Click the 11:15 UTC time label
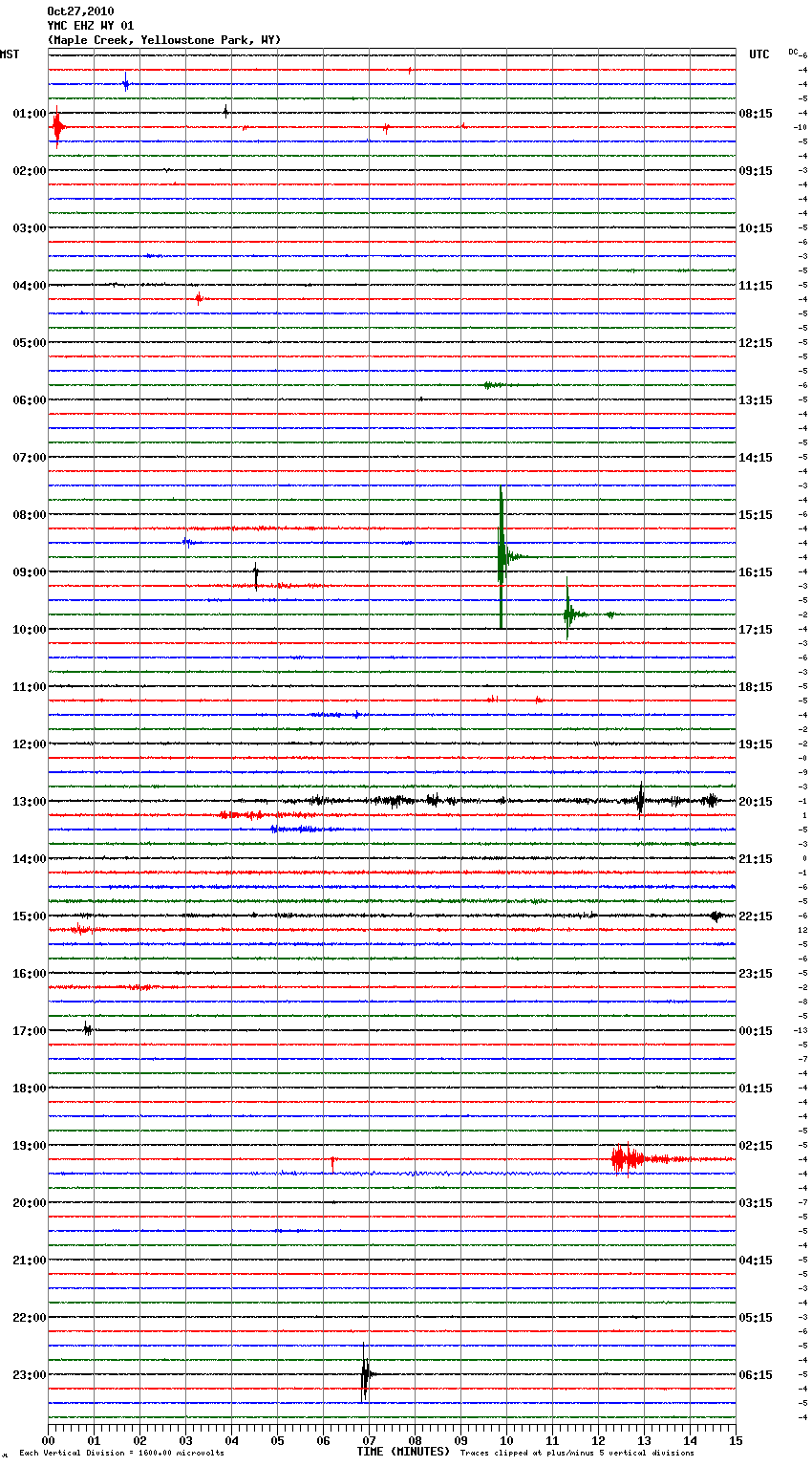This screenshot has height=1466, width=812. (756, 286)
